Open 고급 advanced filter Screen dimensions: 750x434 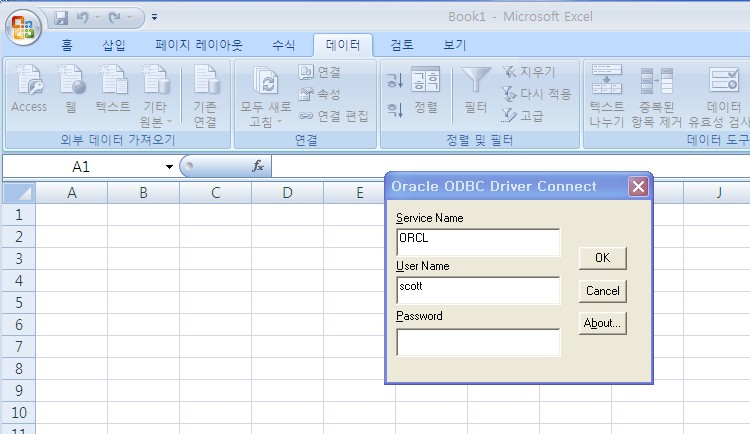522,115
